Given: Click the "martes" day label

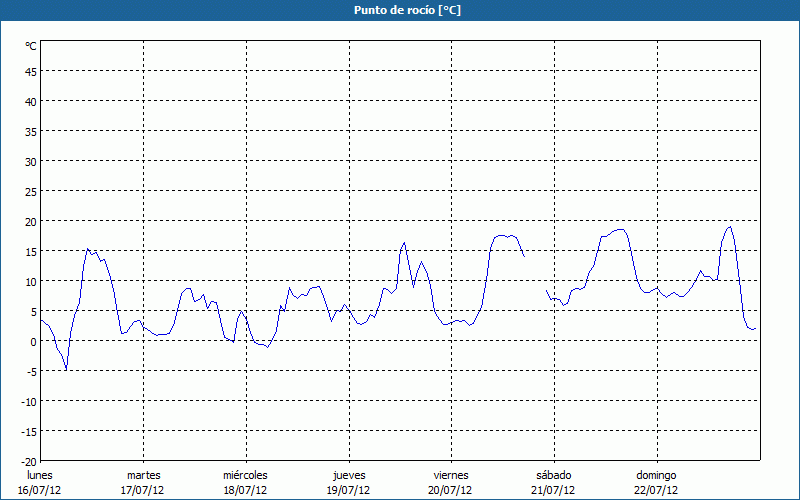Looking at the screenshot, I should tap(143, 475).
